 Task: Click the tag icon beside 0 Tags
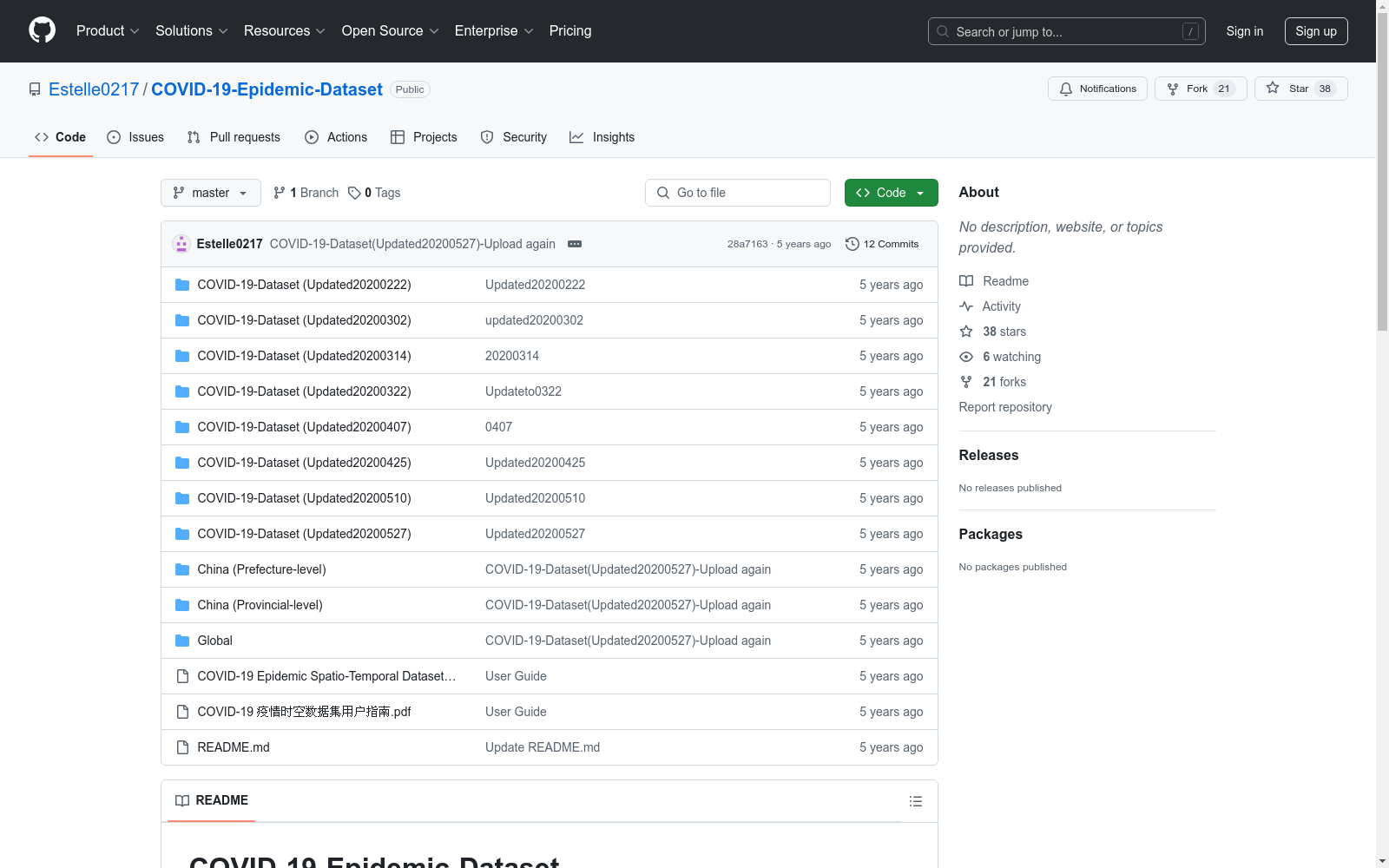[x=354, y=193]
